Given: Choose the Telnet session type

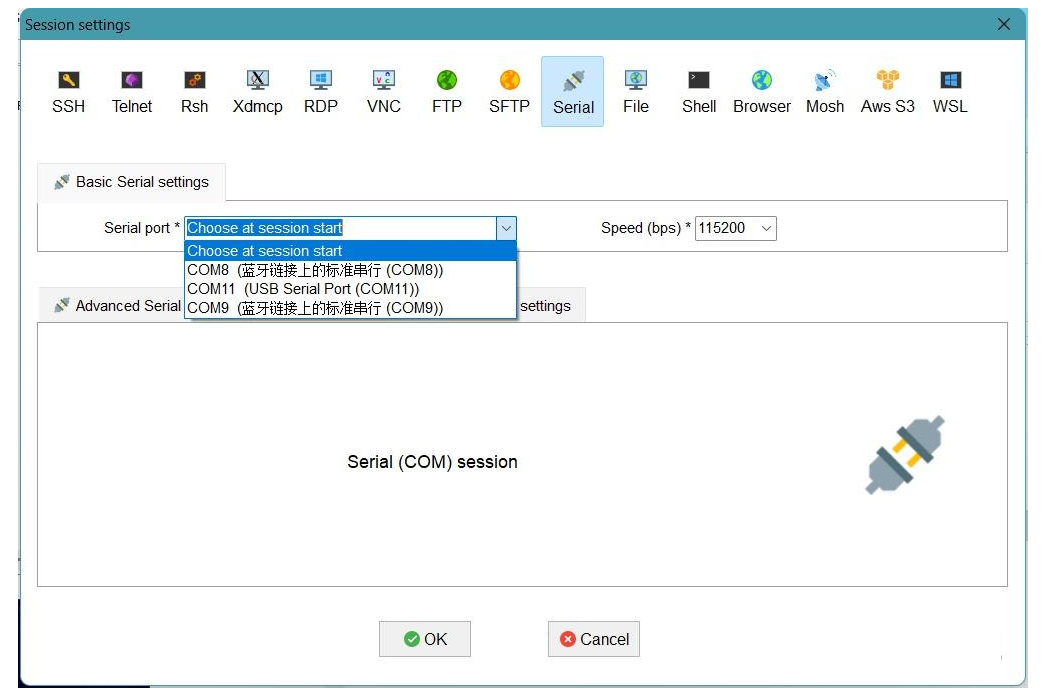Looking at the screenshot, I should pos(132,92).
